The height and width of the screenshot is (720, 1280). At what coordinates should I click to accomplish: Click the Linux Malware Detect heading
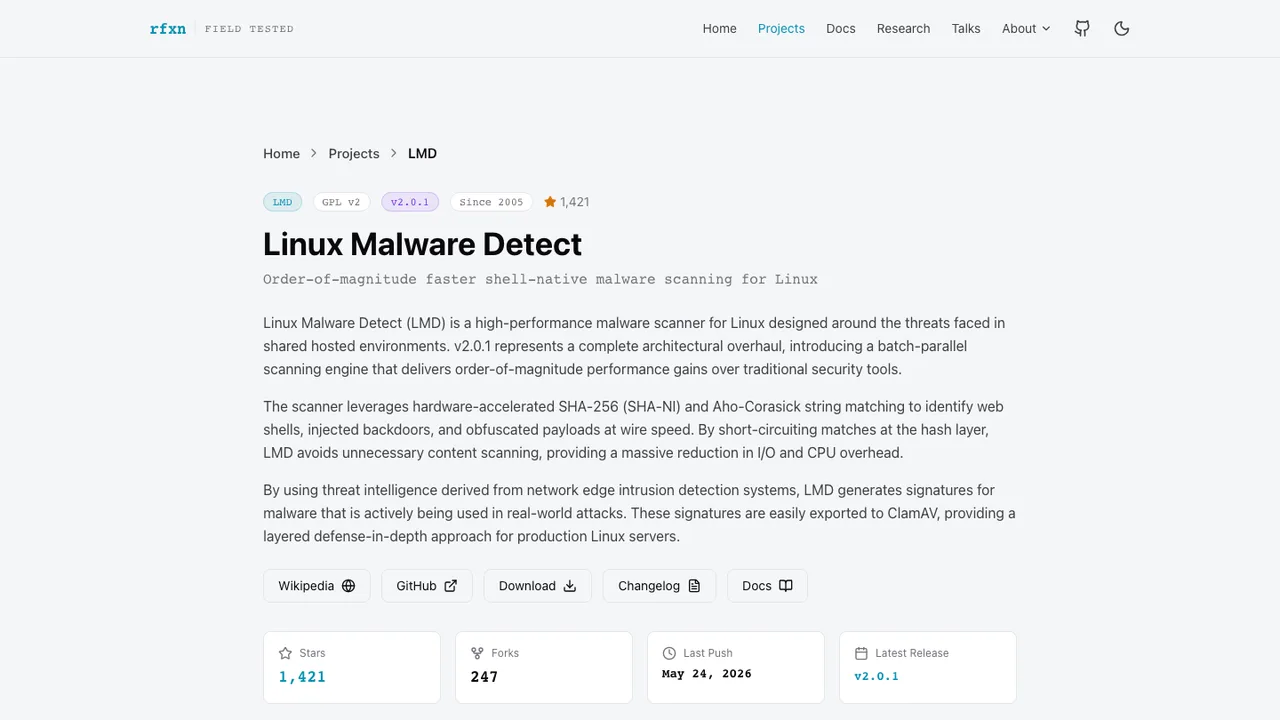coord(422,244)
